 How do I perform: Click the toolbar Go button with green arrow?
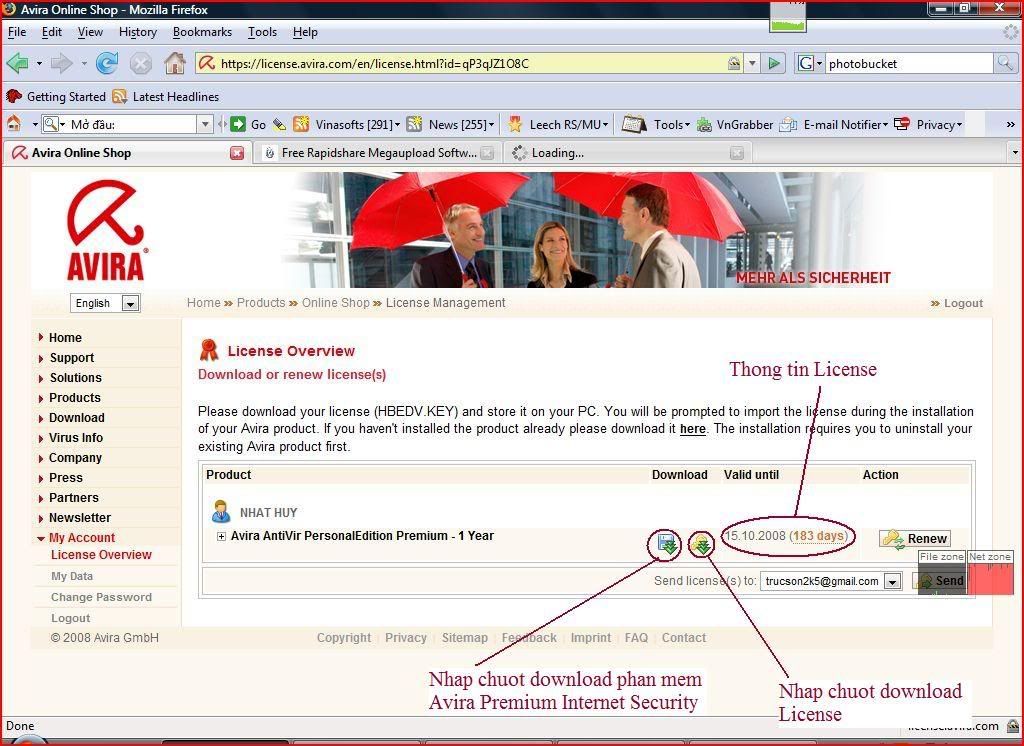point(248,124)
